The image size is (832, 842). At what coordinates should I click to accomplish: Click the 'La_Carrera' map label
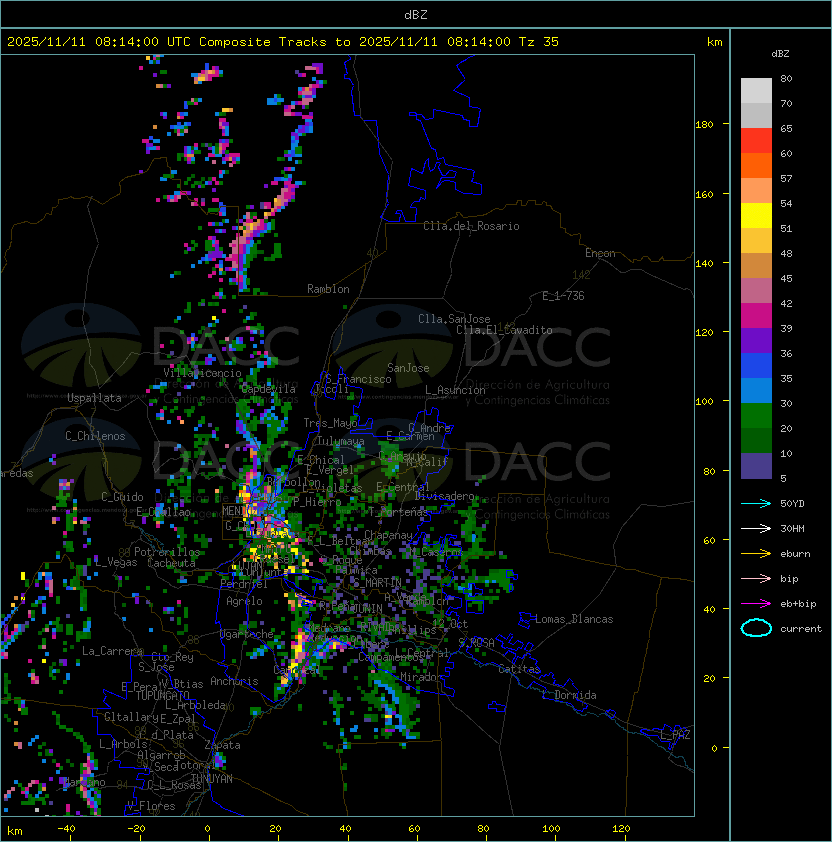click(112, 651)
